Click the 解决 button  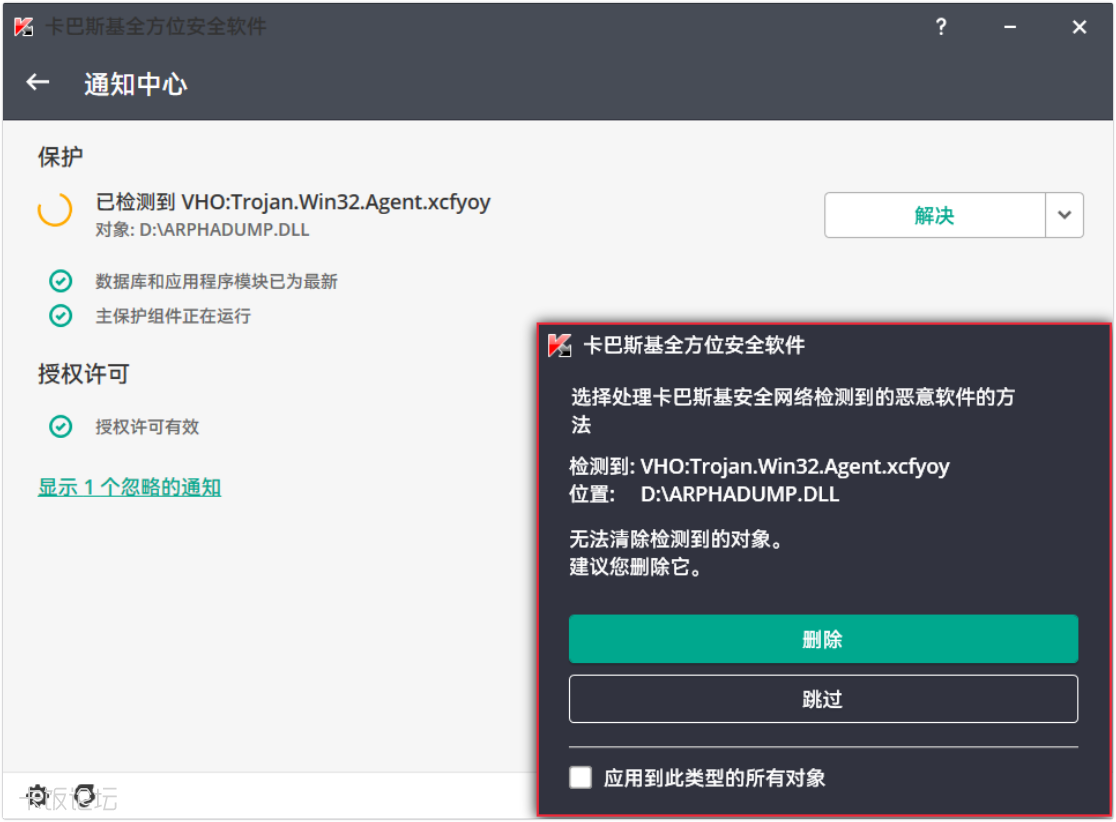point(935,215)
